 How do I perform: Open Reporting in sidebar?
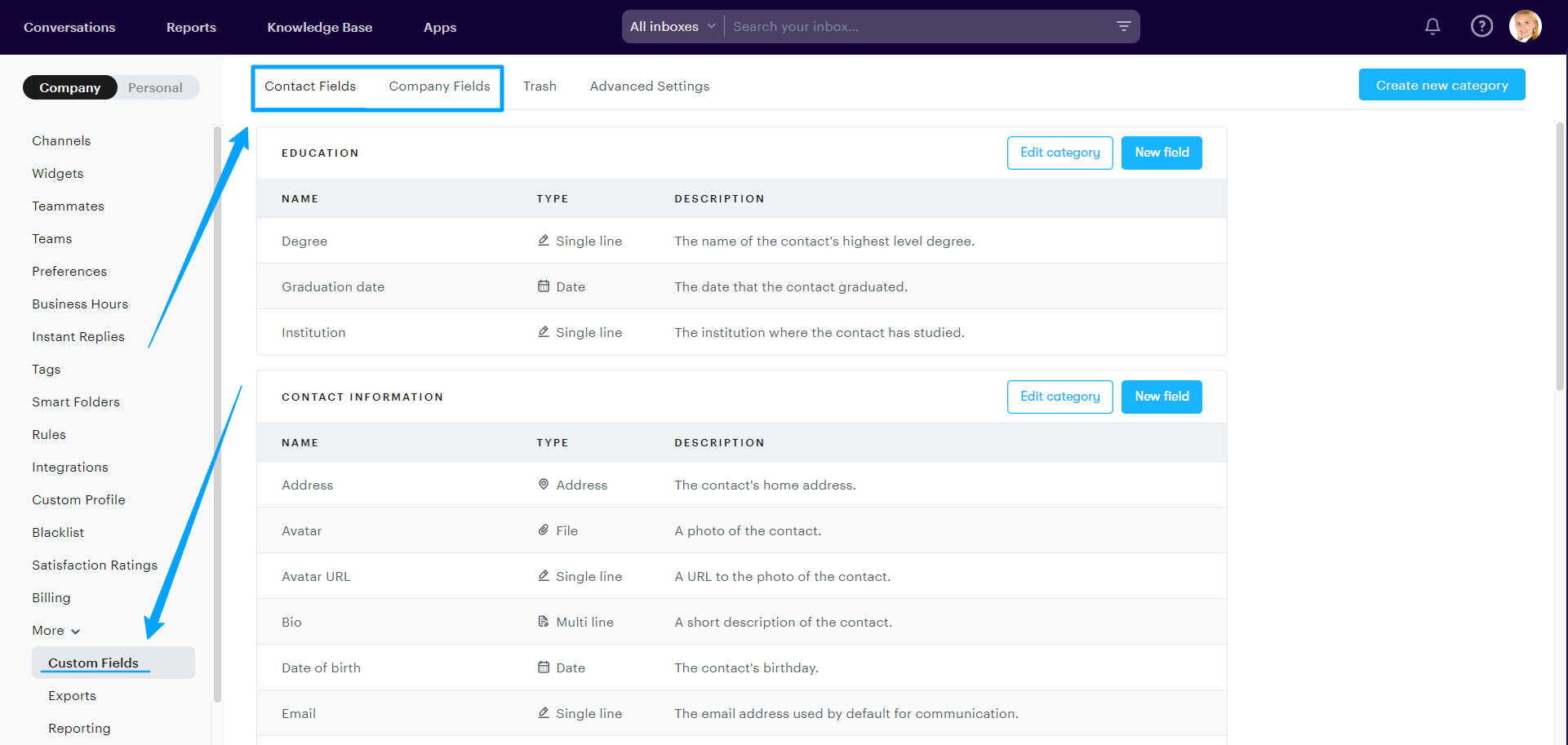[x=79, y=728]
